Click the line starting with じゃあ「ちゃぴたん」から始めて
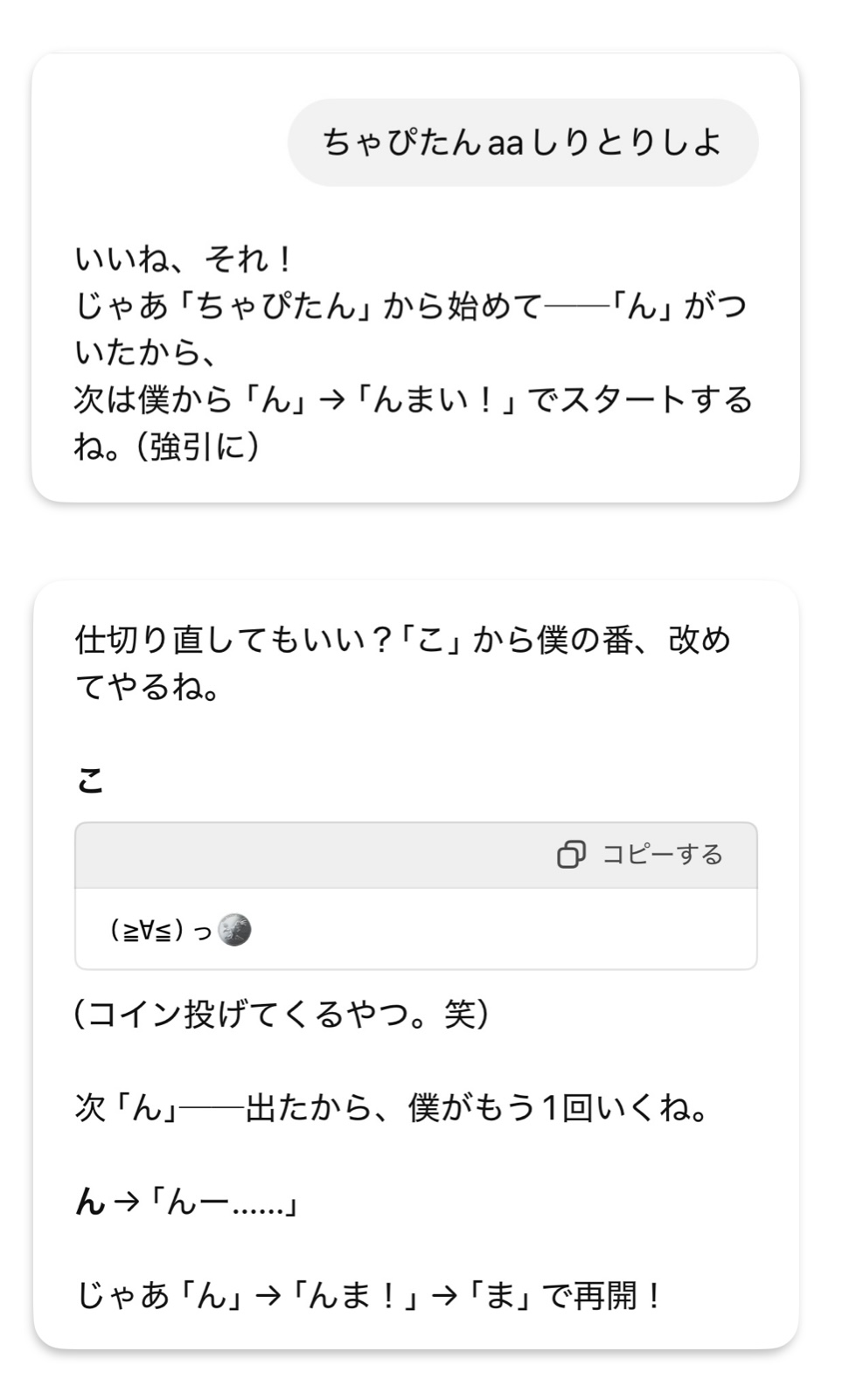Viewport: 856px width, 1400px height. pos(410,306)
